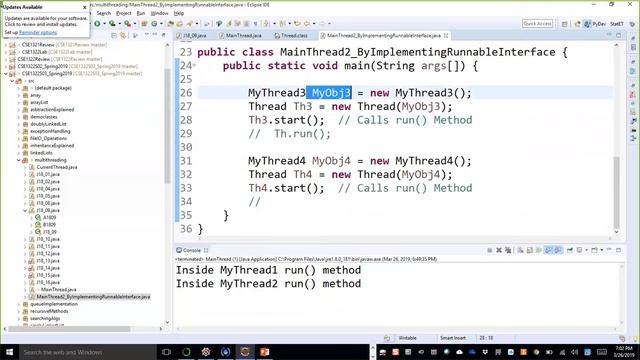
Task: Open the Project menu
Action: pos(124,13)
